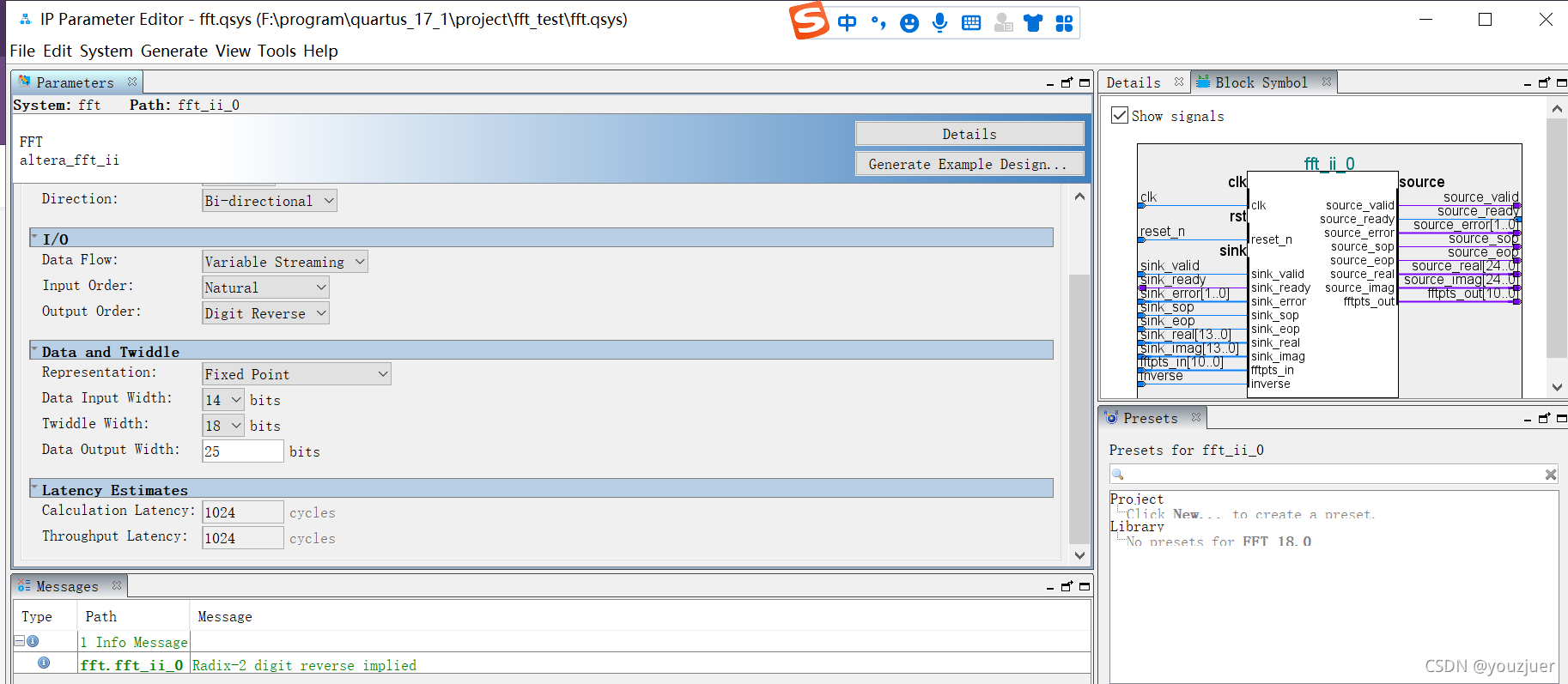
Task: Click the Data Output Width field
Action: 243,451
